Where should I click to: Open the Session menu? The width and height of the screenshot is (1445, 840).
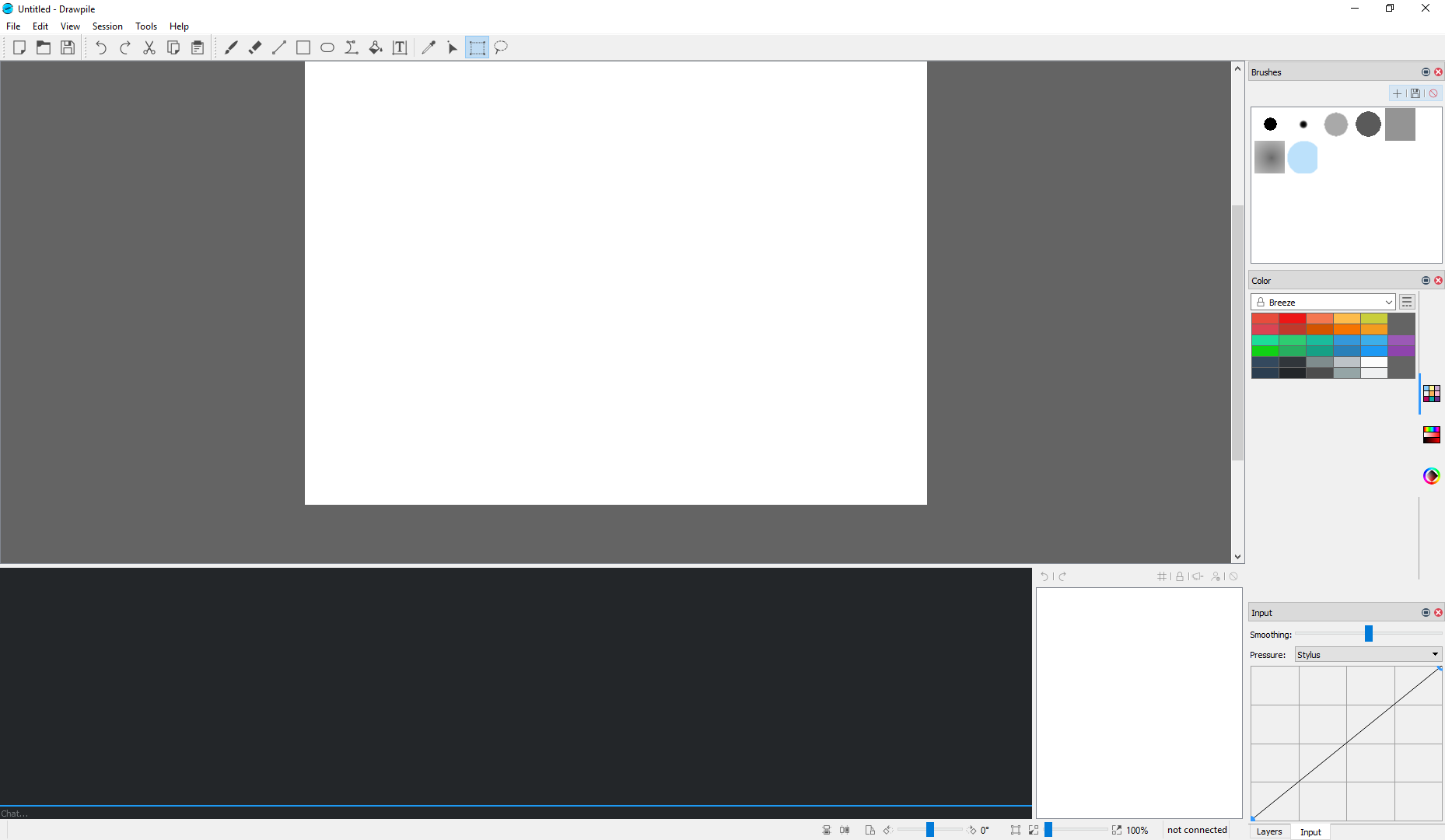(107, 26)
